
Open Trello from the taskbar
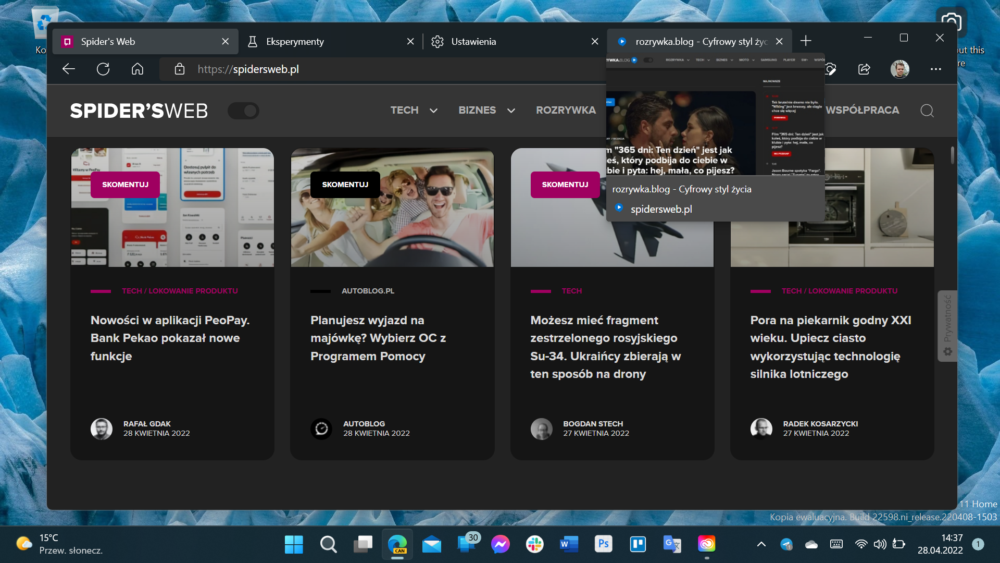pos(638,545)
